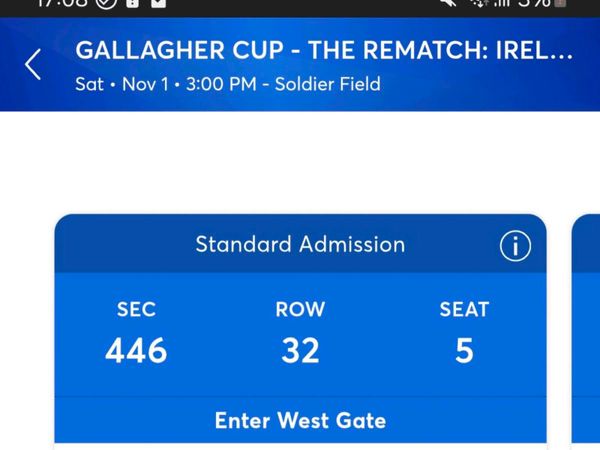Screen dimensions: 600x450
Task: Tap the Soldier Field date subtitle
Action: (x=228, y=84)
